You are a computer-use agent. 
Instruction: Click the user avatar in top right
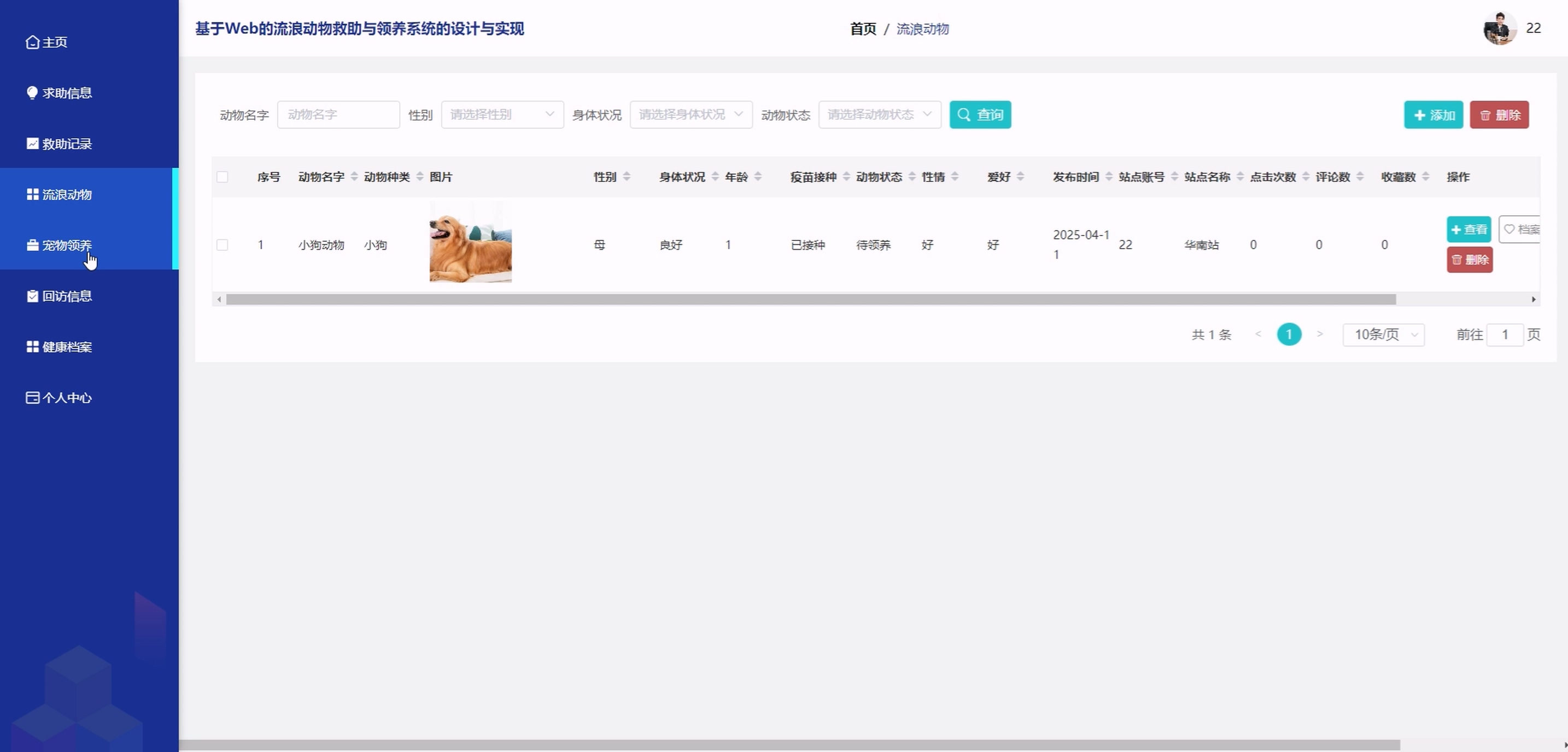click(x=1499, y=28)
